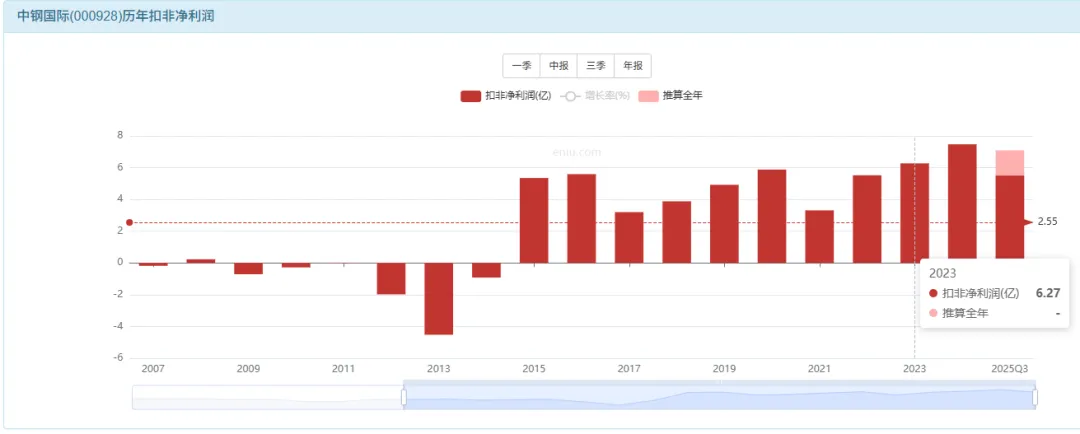Click the selected range of the zoom slider

(719, 397)
